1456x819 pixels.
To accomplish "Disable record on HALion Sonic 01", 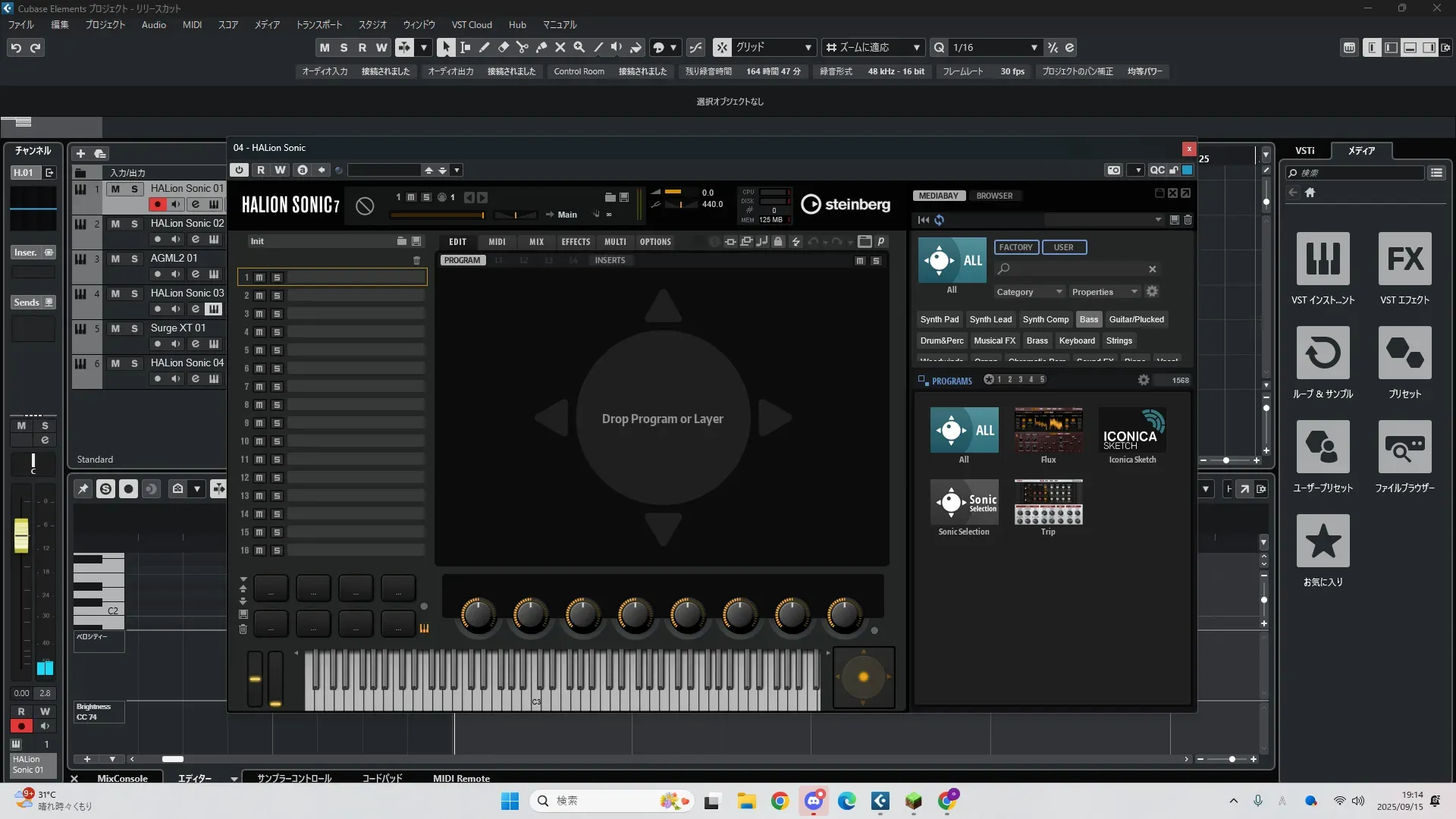I will [x=157, y=204].
